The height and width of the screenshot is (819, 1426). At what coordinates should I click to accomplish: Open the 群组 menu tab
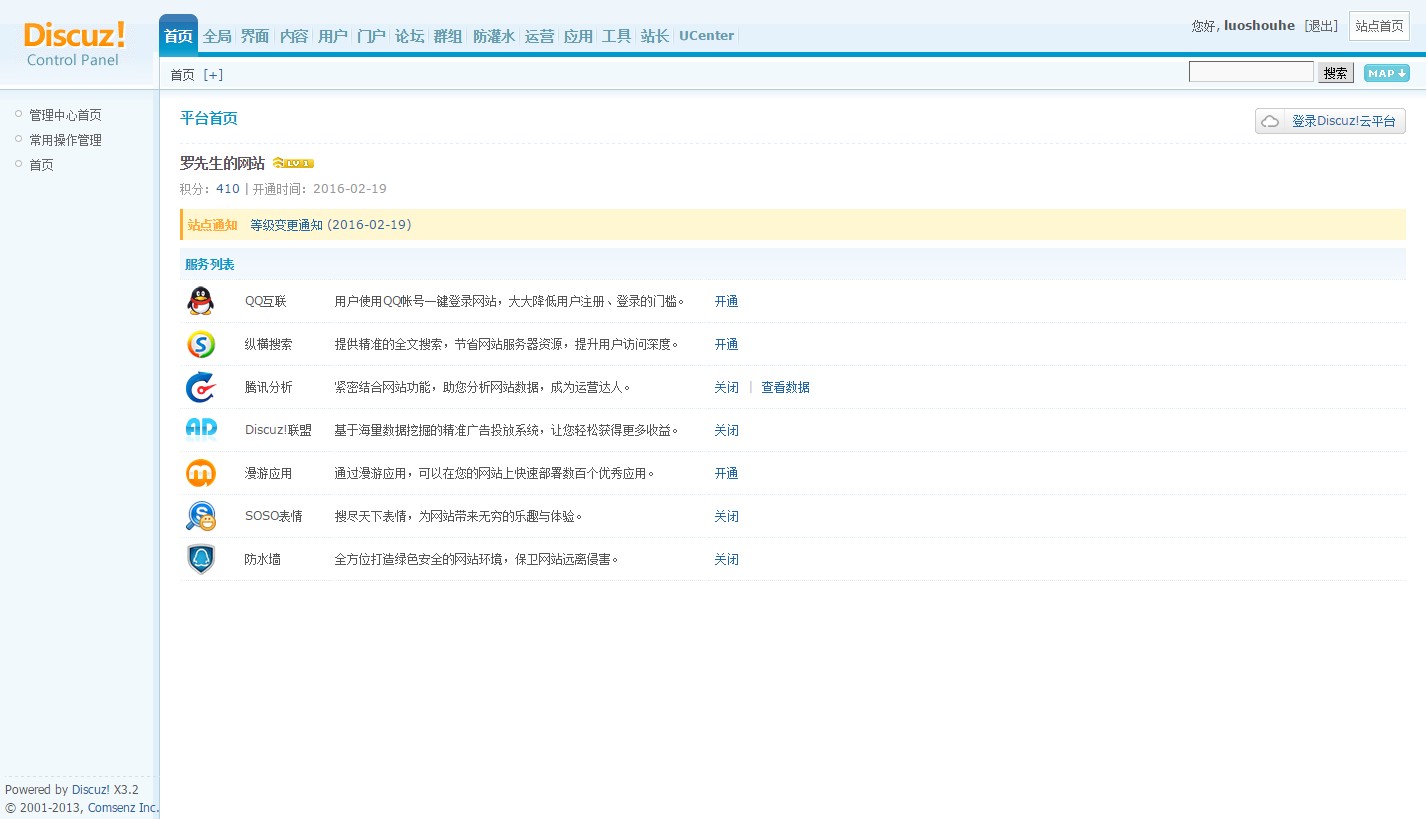[448, 36]
